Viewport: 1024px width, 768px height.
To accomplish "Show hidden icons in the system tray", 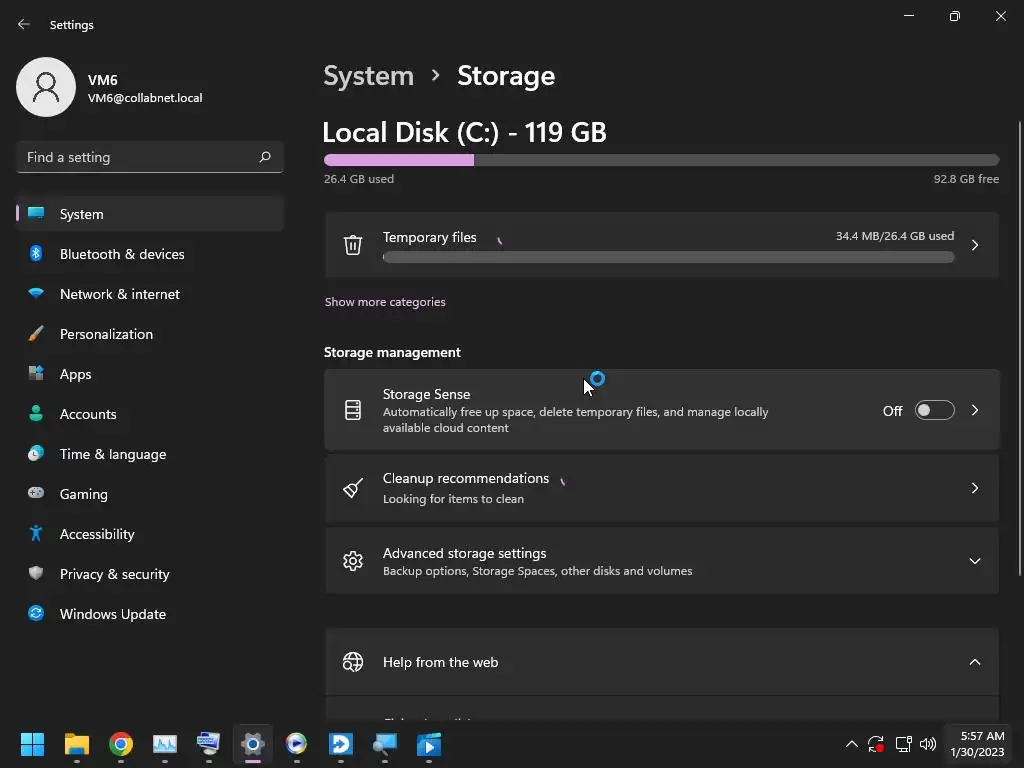I will [x=851, y=744].
